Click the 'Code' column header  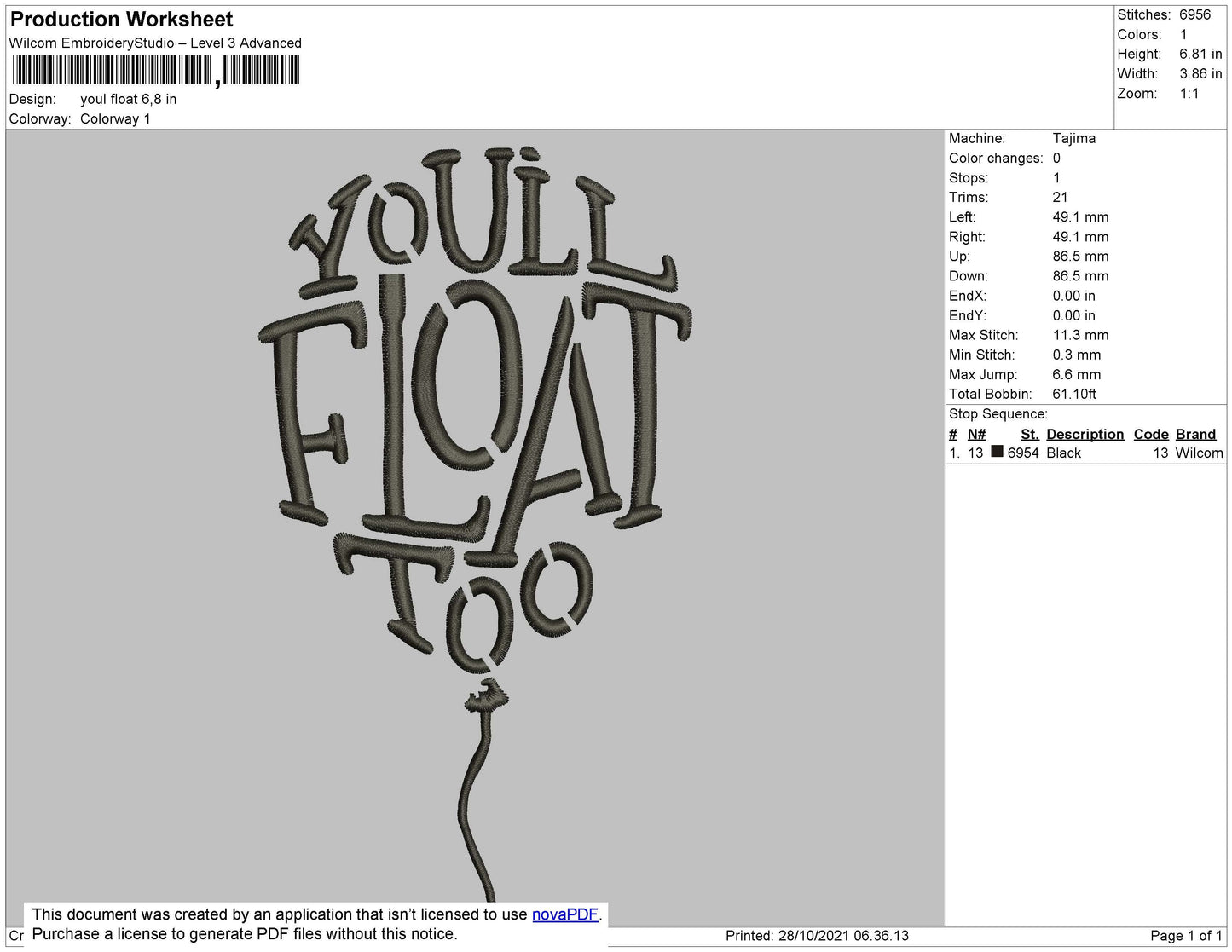click(1151, 434)
